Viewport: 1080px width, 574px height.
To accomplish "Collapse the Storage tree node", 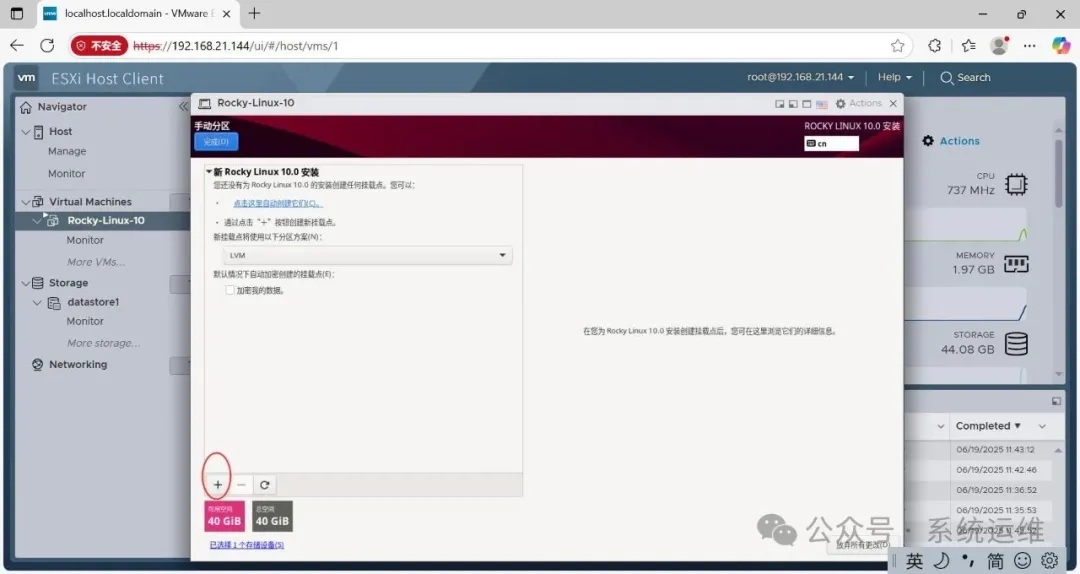I will [25, 283].
